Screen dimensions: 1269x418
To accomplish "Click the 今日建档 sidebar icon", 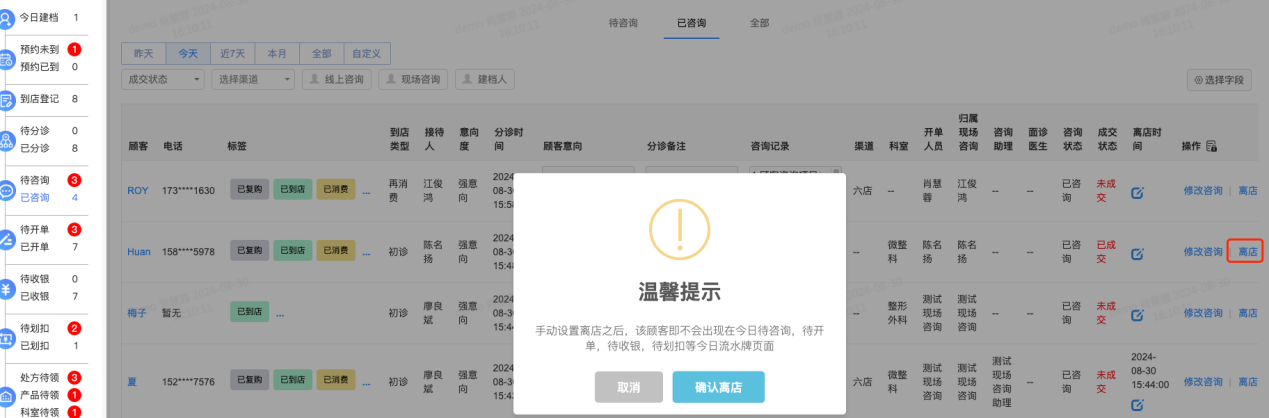I will pos(6,17).
